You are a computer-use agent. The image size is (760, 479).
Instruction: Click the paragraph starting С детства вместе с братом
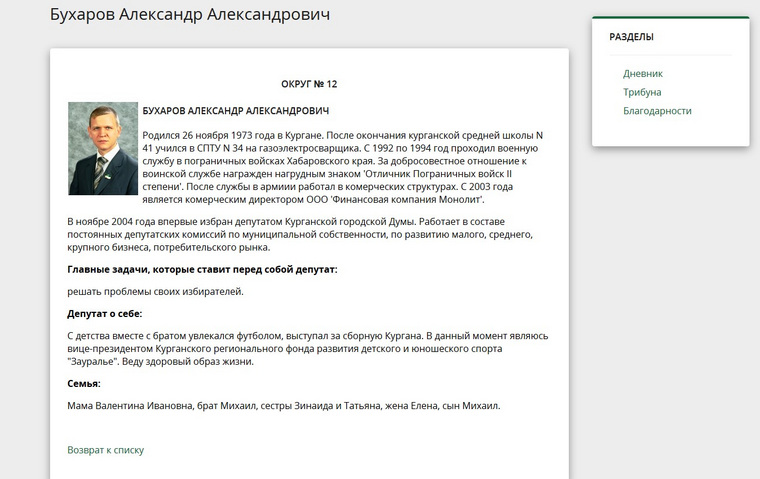click(x=308, y=349)
